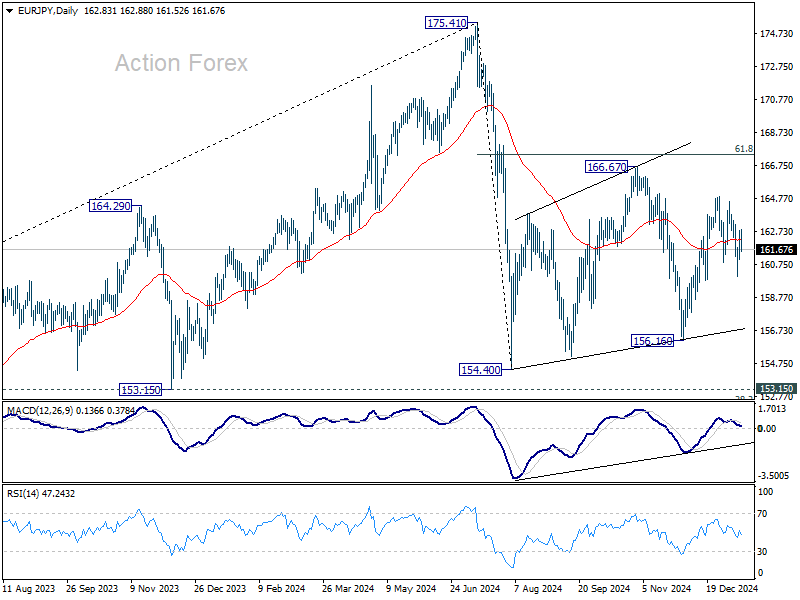Click the 156.160 price label
The image size is (800, 600).
tap(652, 341)
